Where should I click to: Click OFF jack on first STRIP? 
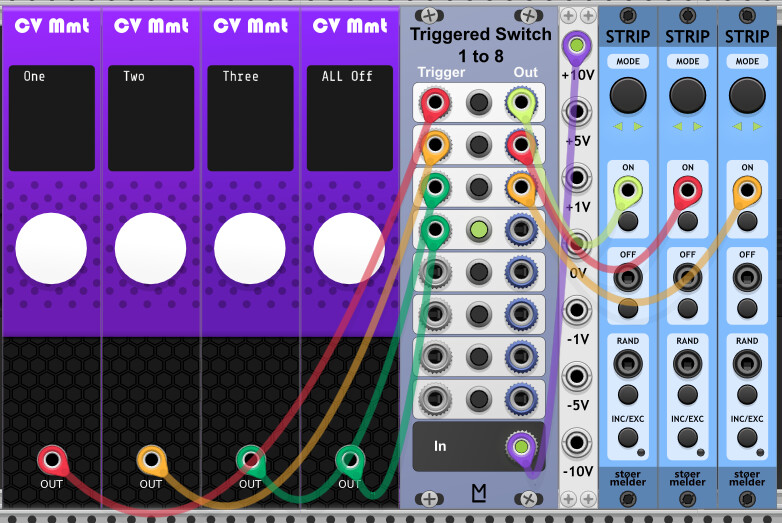pos(628,277)
